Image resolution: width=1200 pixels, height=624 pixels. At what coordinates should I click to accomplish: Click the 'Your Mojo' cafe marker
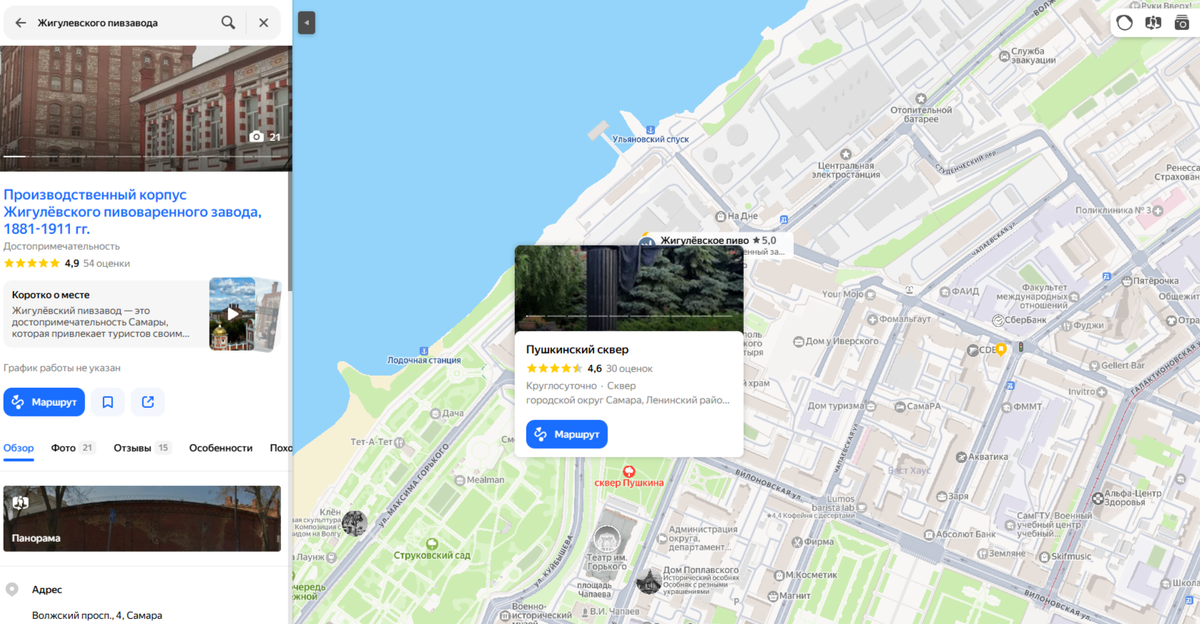click(x=872, y=295)
